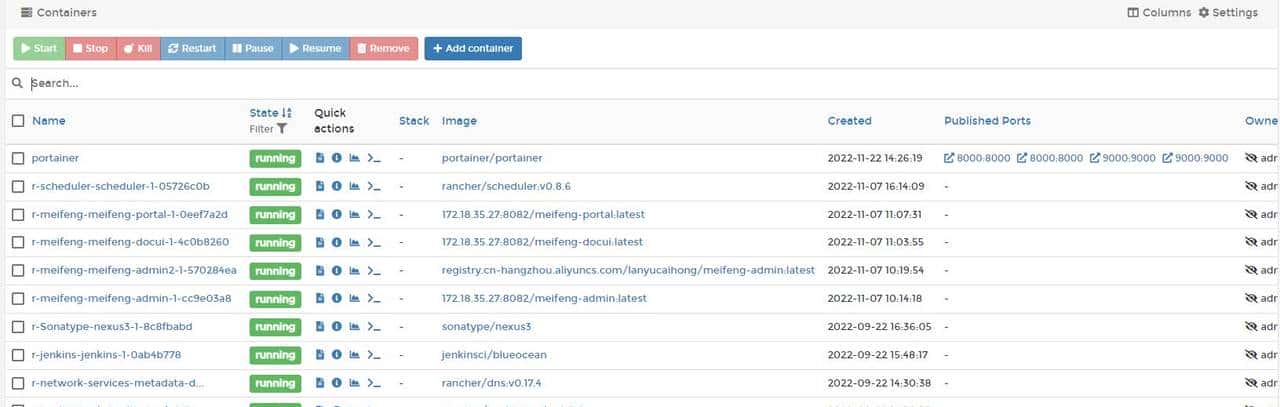Click the Stop button

pyautogui.click(x=90, y=48)
